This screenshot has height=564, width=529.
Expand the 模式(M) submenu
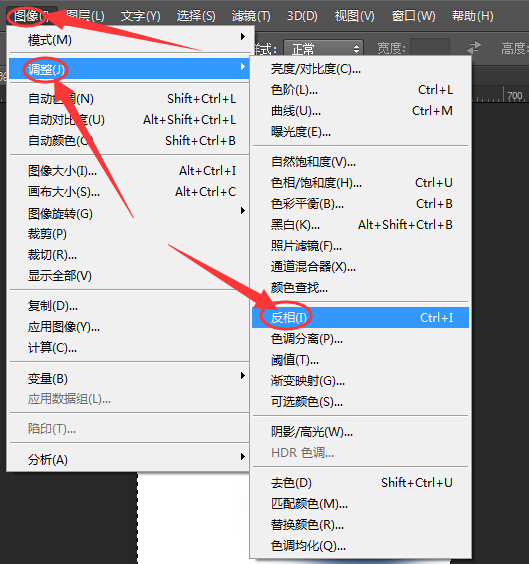coord(129,39)
